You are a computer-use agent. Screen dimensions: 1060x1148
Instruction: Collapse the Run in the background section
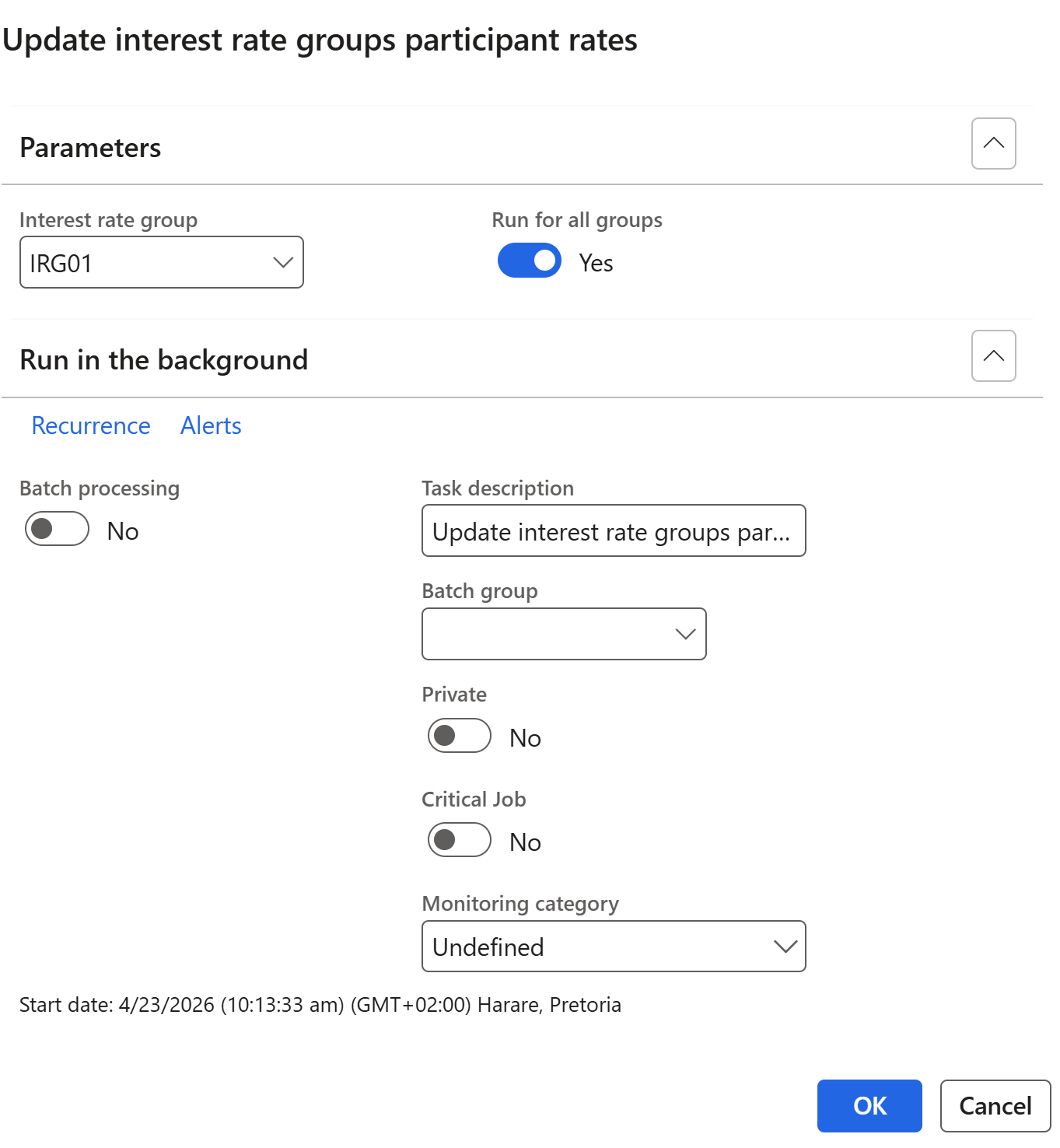[x=993, y=356]
